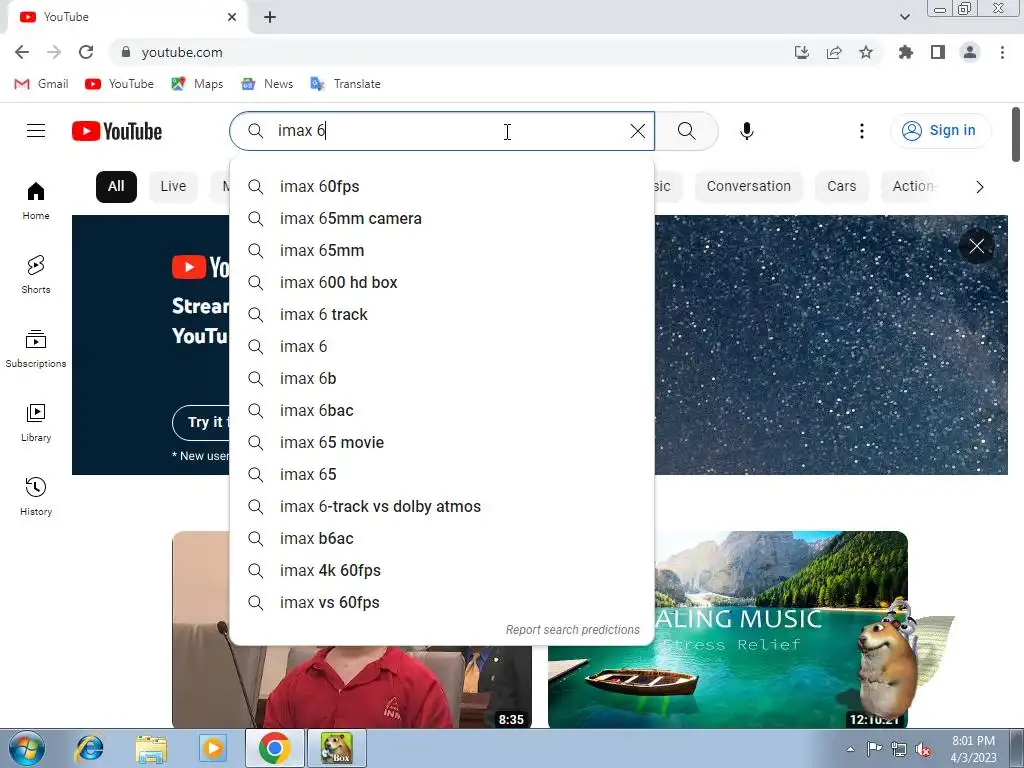1024x768 pixels.
Task: Open the Chrome three-dot menu
Action: click(1002, 52)
